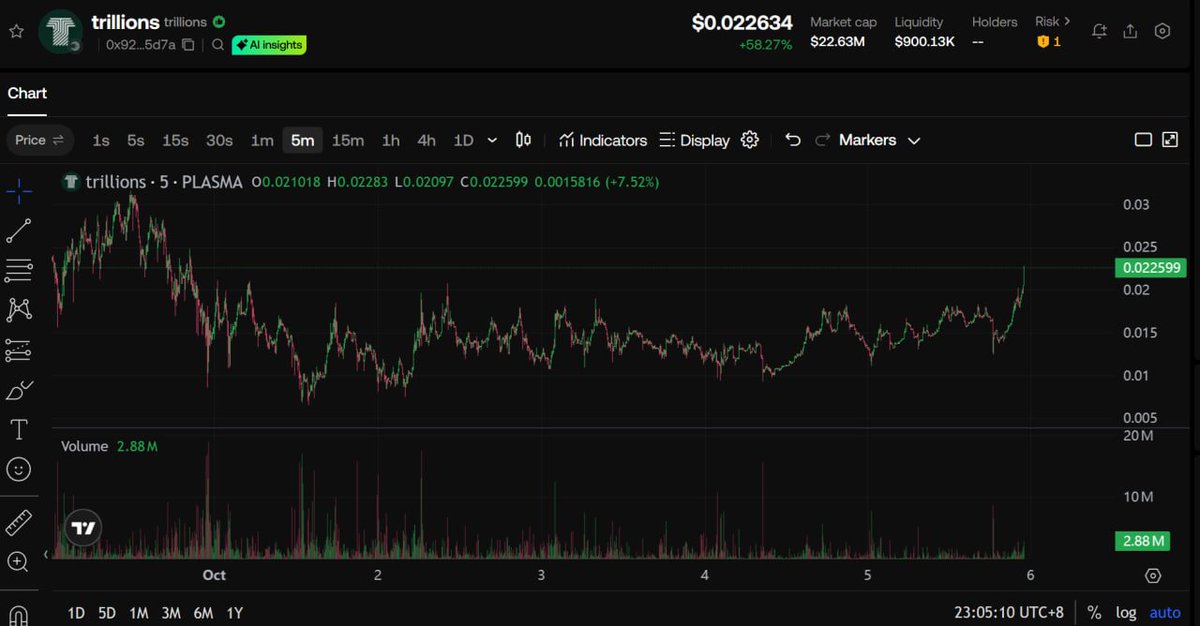This screenshot has height=626, width=1200.
Task: Set date range to 1D
Action: coord(76,613)
